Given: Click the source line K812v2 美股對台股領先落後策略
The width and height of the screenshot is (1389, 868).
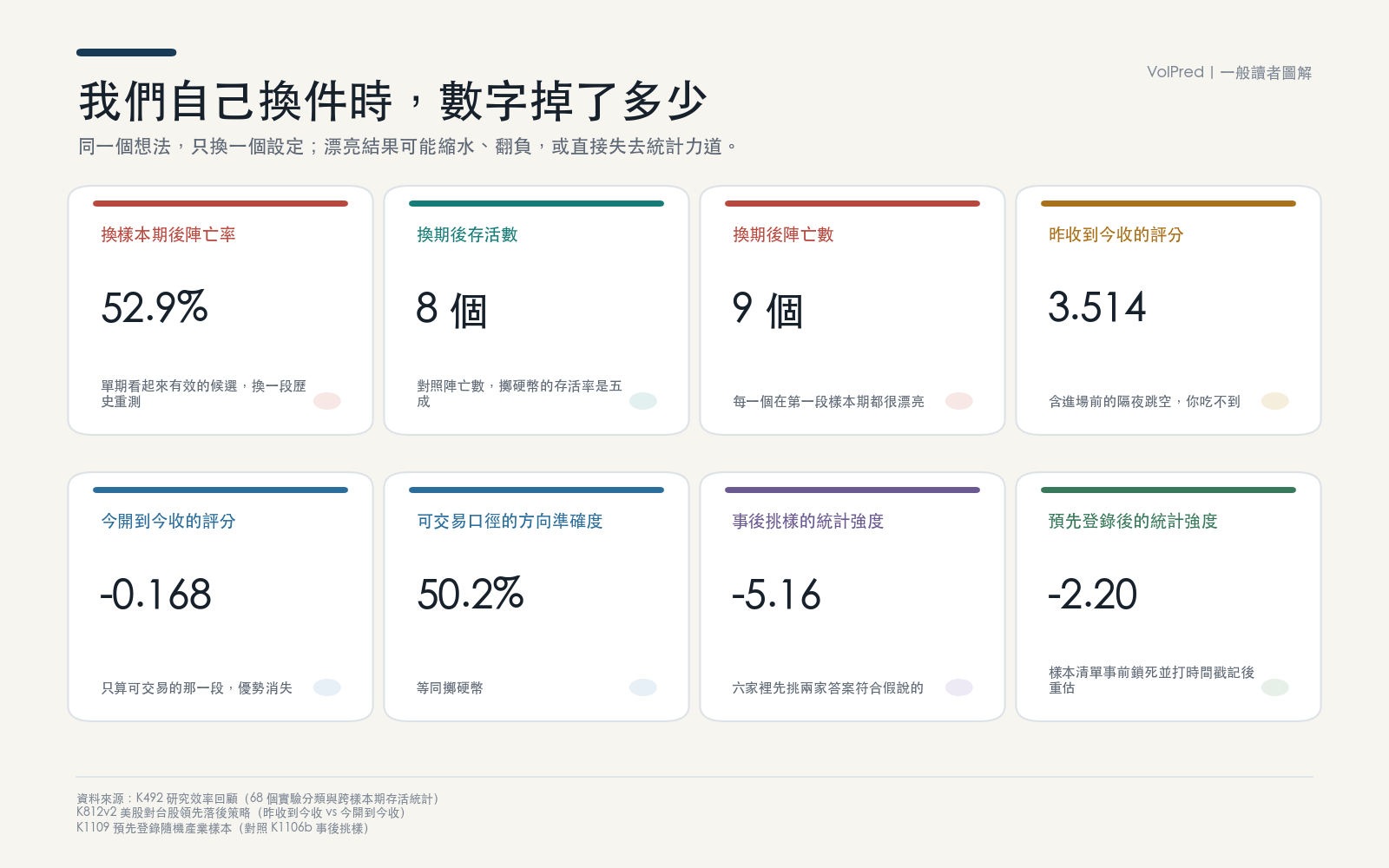Looking at the screenshot, I should (x=243, y=813).
